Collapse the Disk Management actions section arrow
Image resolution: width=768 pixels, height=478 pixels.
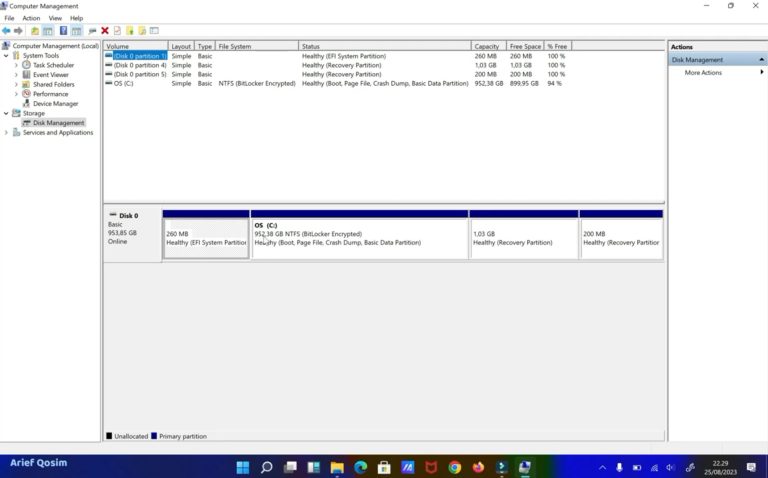tap(761, 60)
